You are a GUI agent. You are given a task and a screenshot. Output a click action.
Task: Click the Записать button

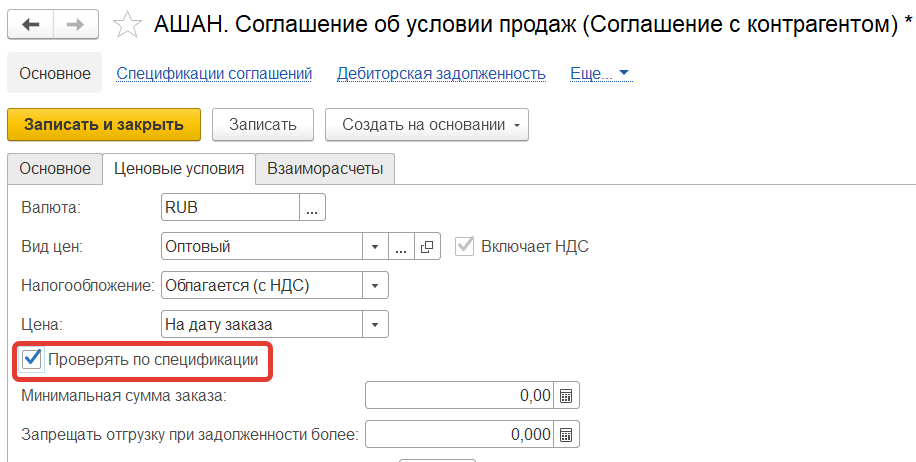[x=263, y=125]
